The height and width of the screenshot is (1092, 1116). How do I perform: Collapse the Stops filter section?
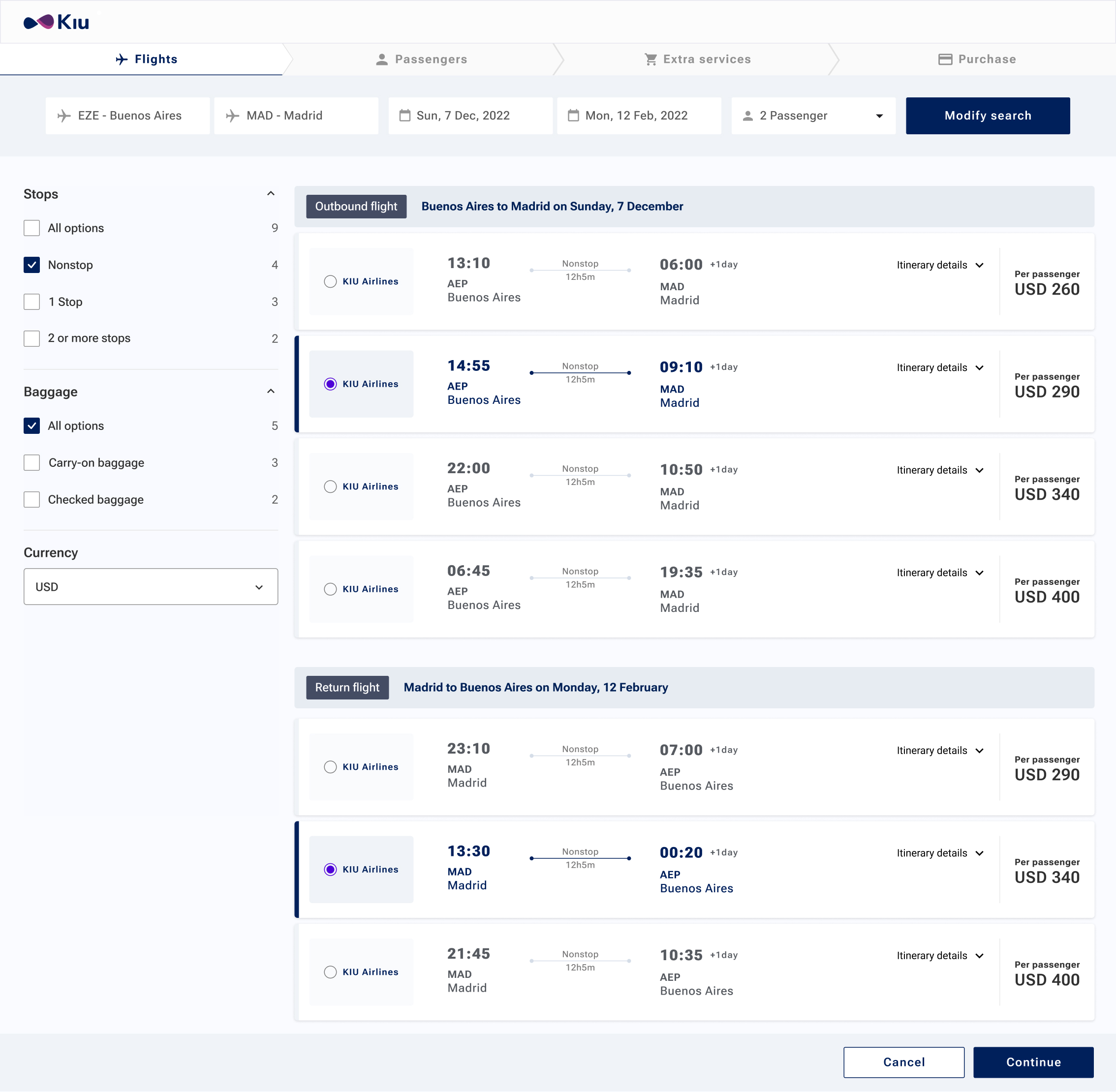click(271, 194)
